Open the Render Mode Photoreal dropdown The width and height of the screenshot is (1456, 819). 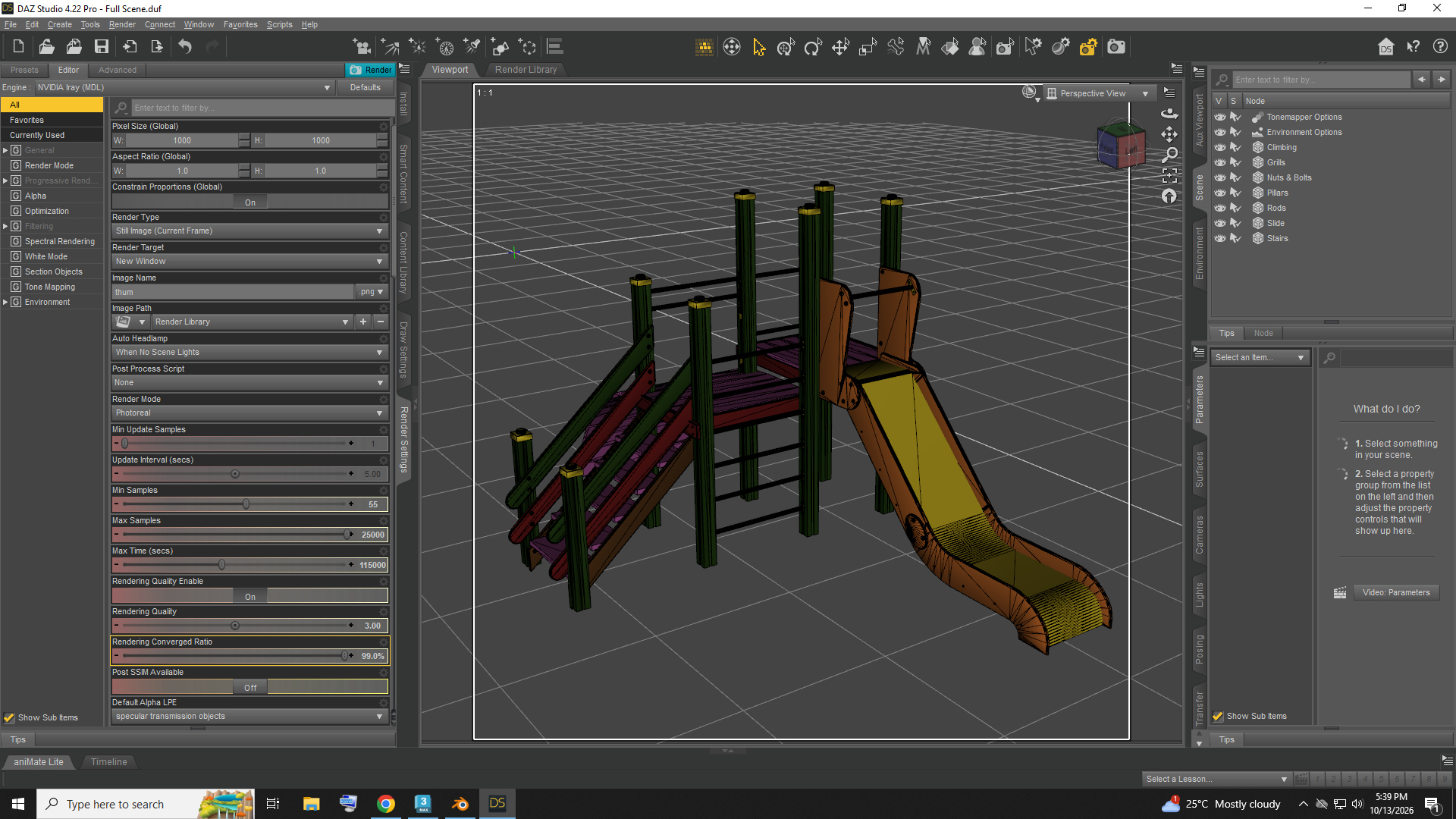tap(250, 413)
